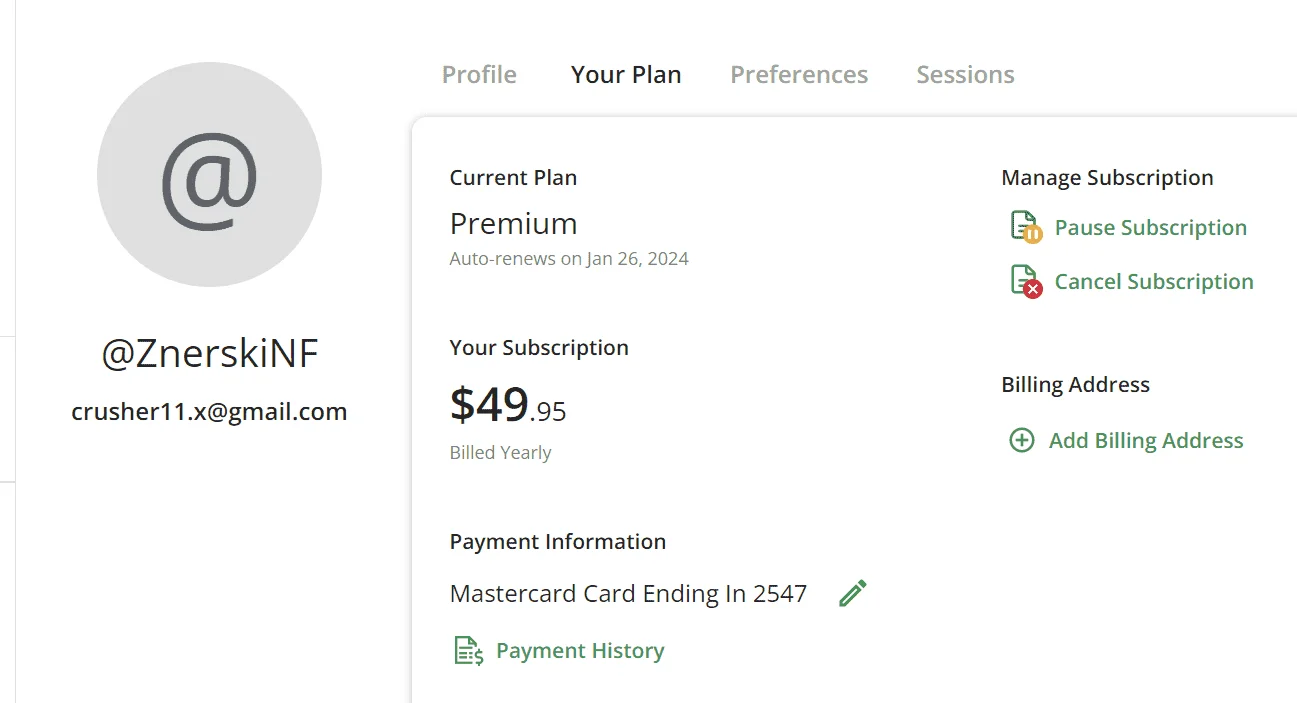Select the Your Plan tab

(626, 75)
